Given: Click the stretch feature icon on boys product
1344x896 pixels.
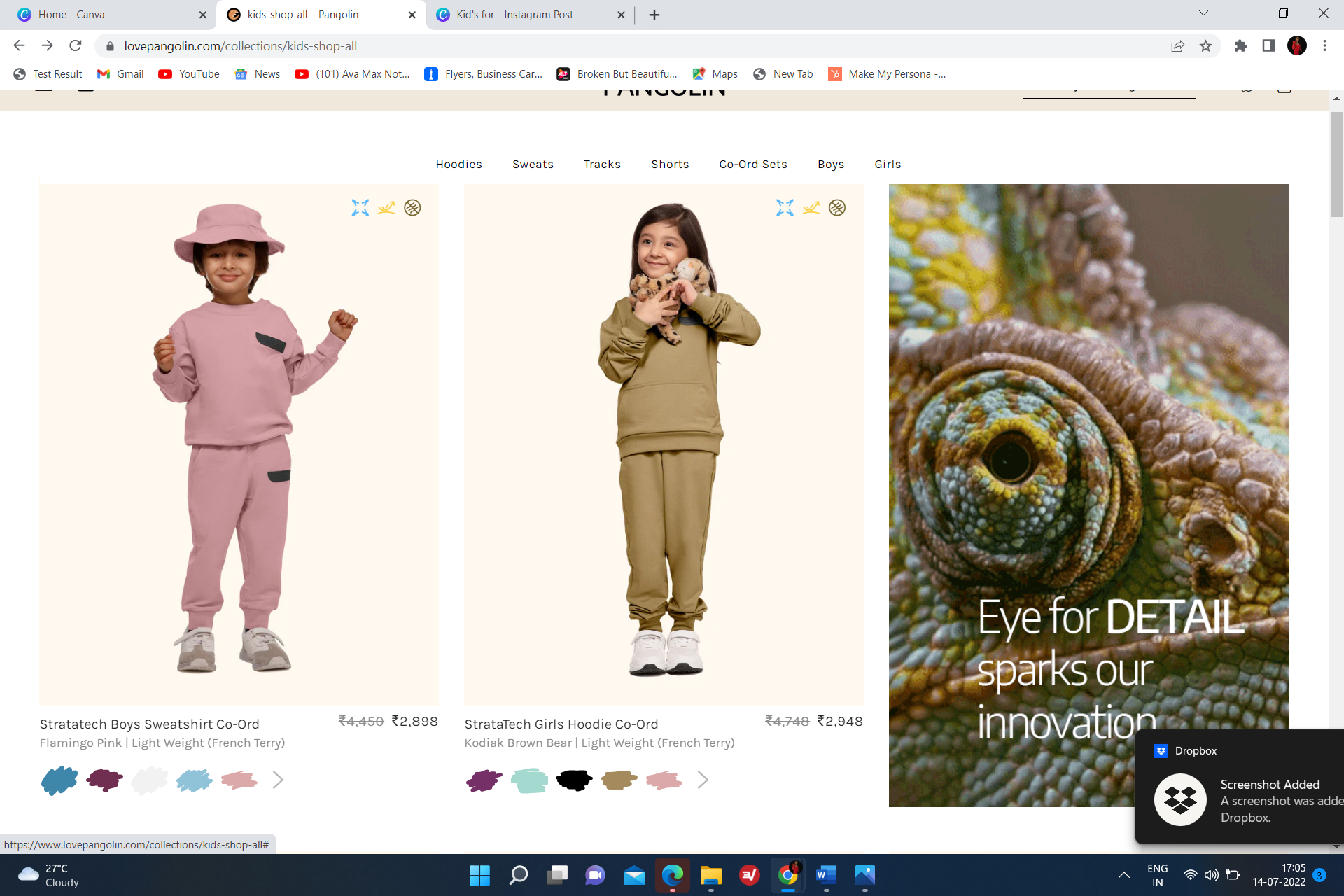Looking at the screenshot, I should click(x=360, y=207).
